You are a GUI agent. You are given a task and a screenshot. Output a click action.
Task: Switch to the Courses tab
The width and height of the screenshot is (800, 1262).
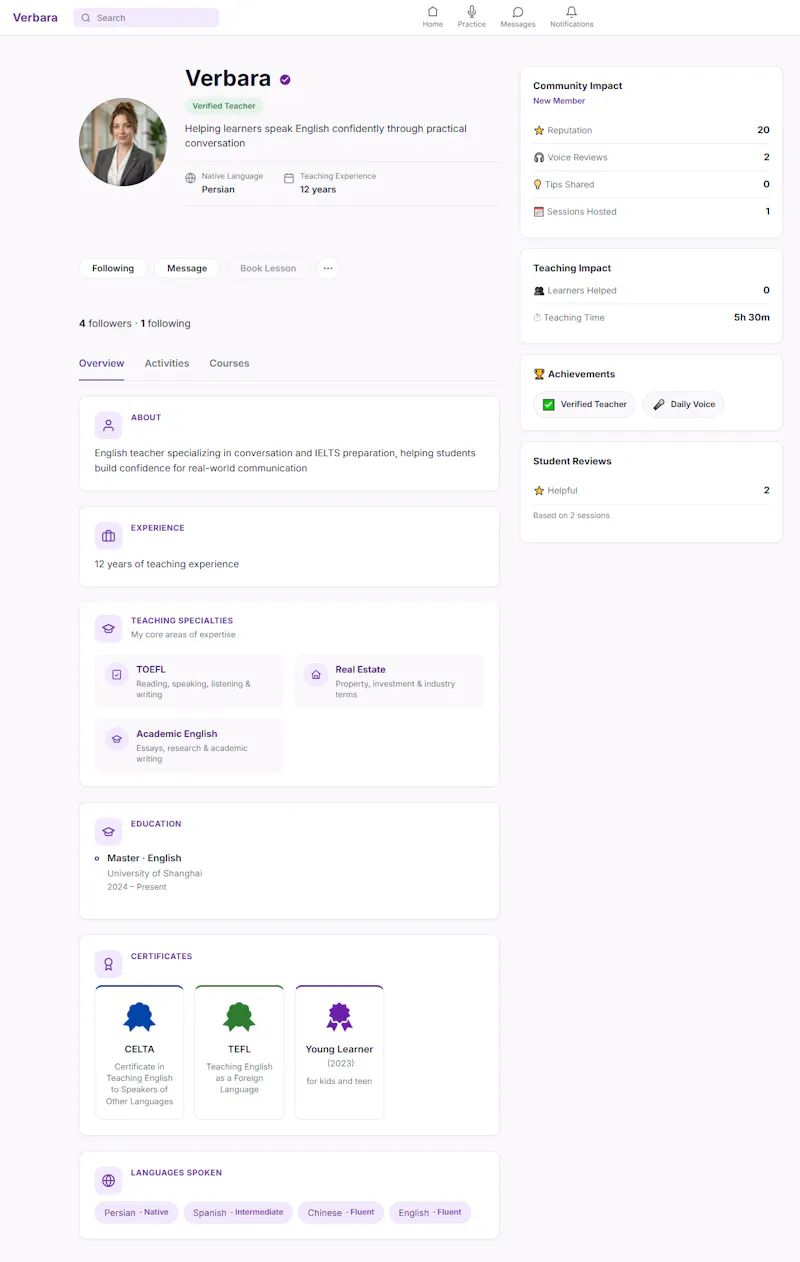229,364
